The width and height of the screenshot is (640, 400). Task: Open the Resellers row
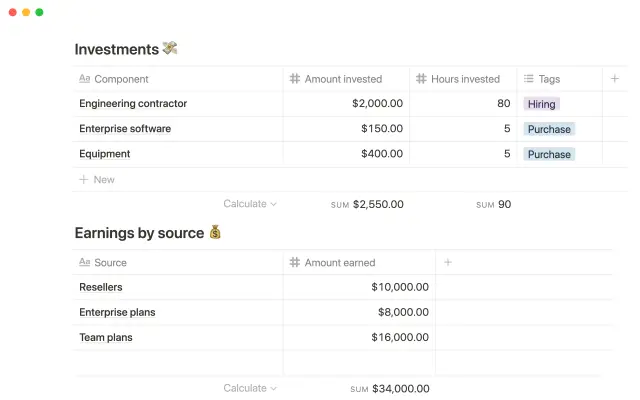click(101, 287)
